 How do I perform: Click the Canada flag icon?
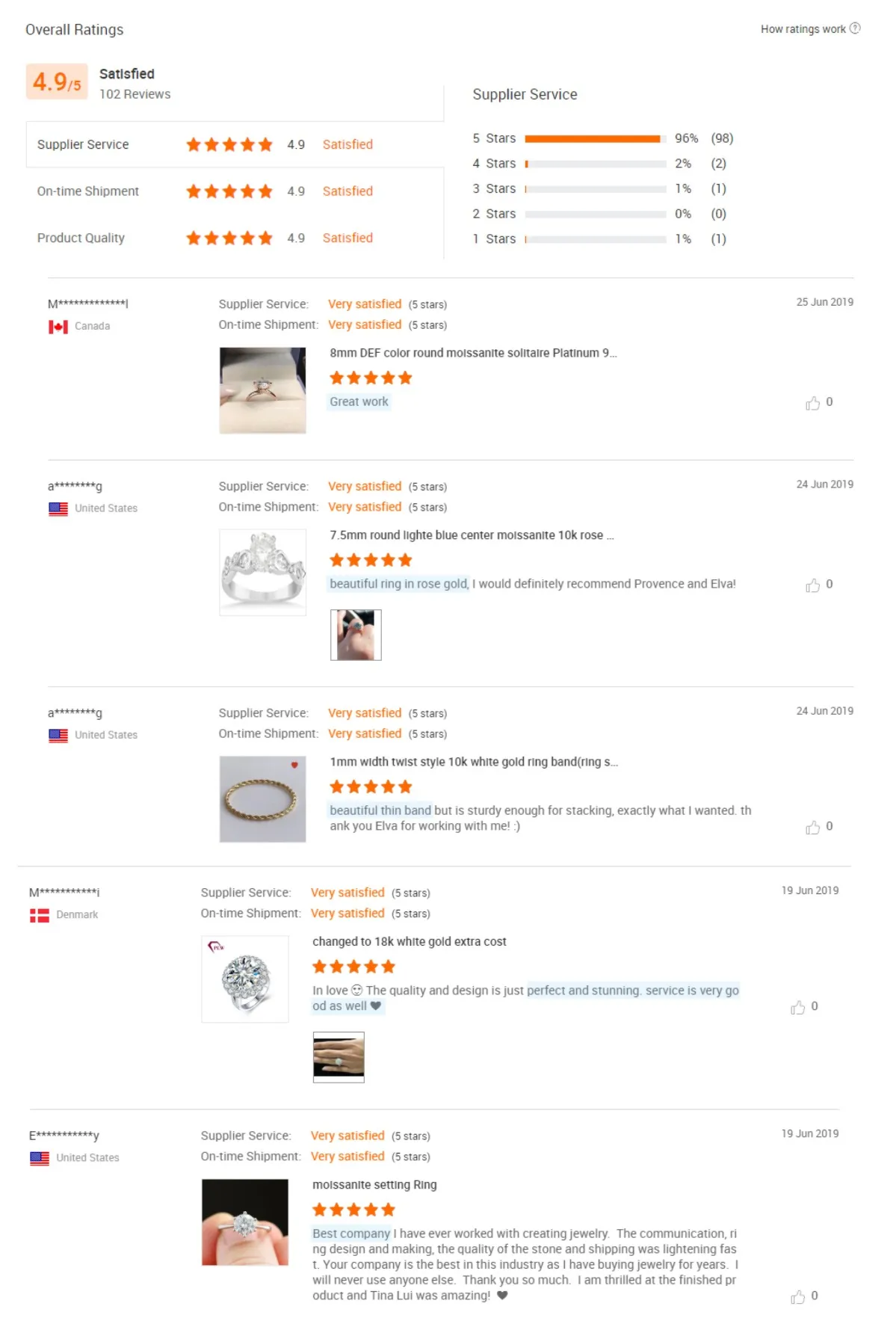click(x=58, y=327)
